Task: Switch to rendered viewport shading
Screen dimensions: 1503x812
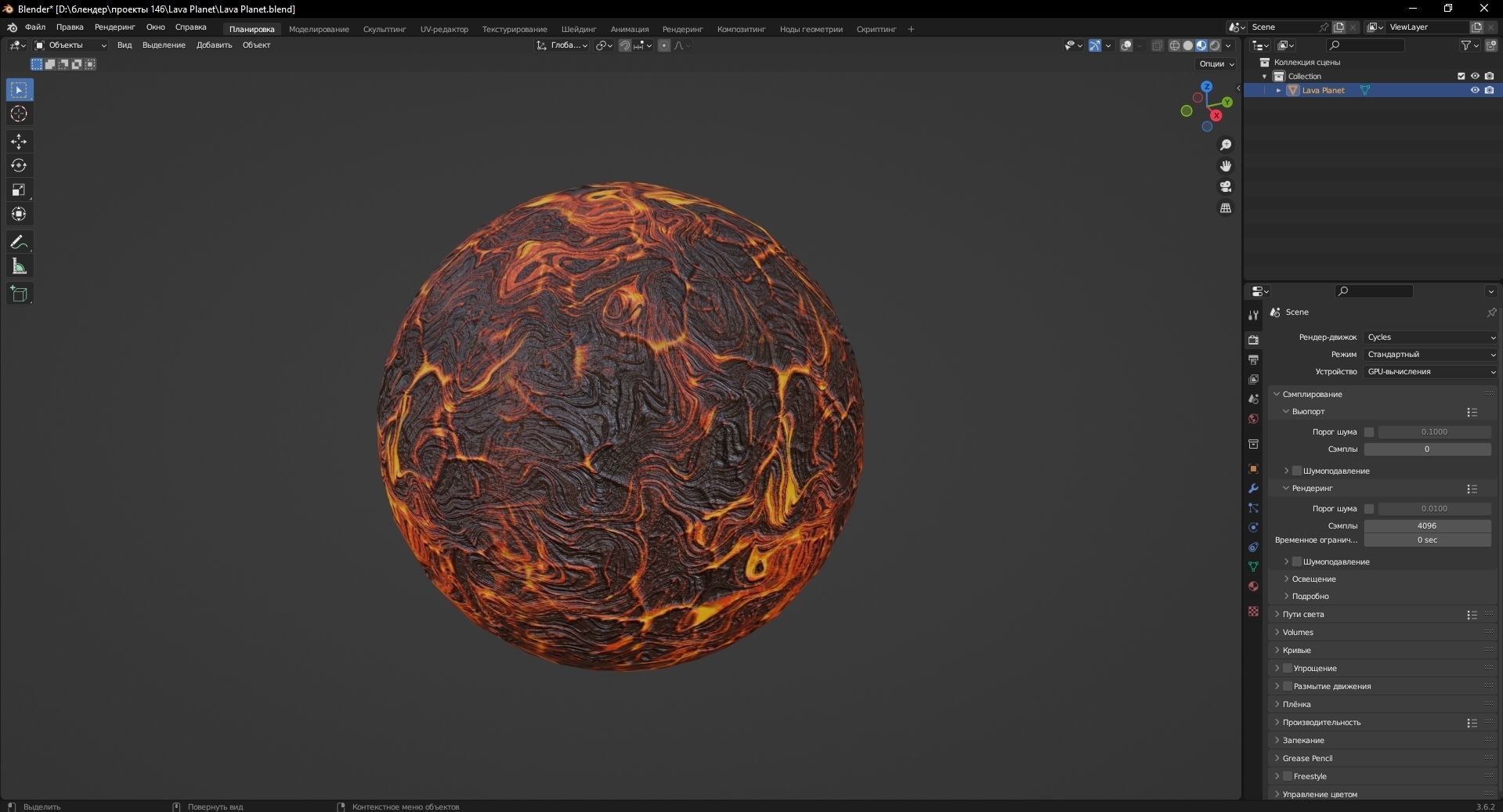Action: 1215,45
